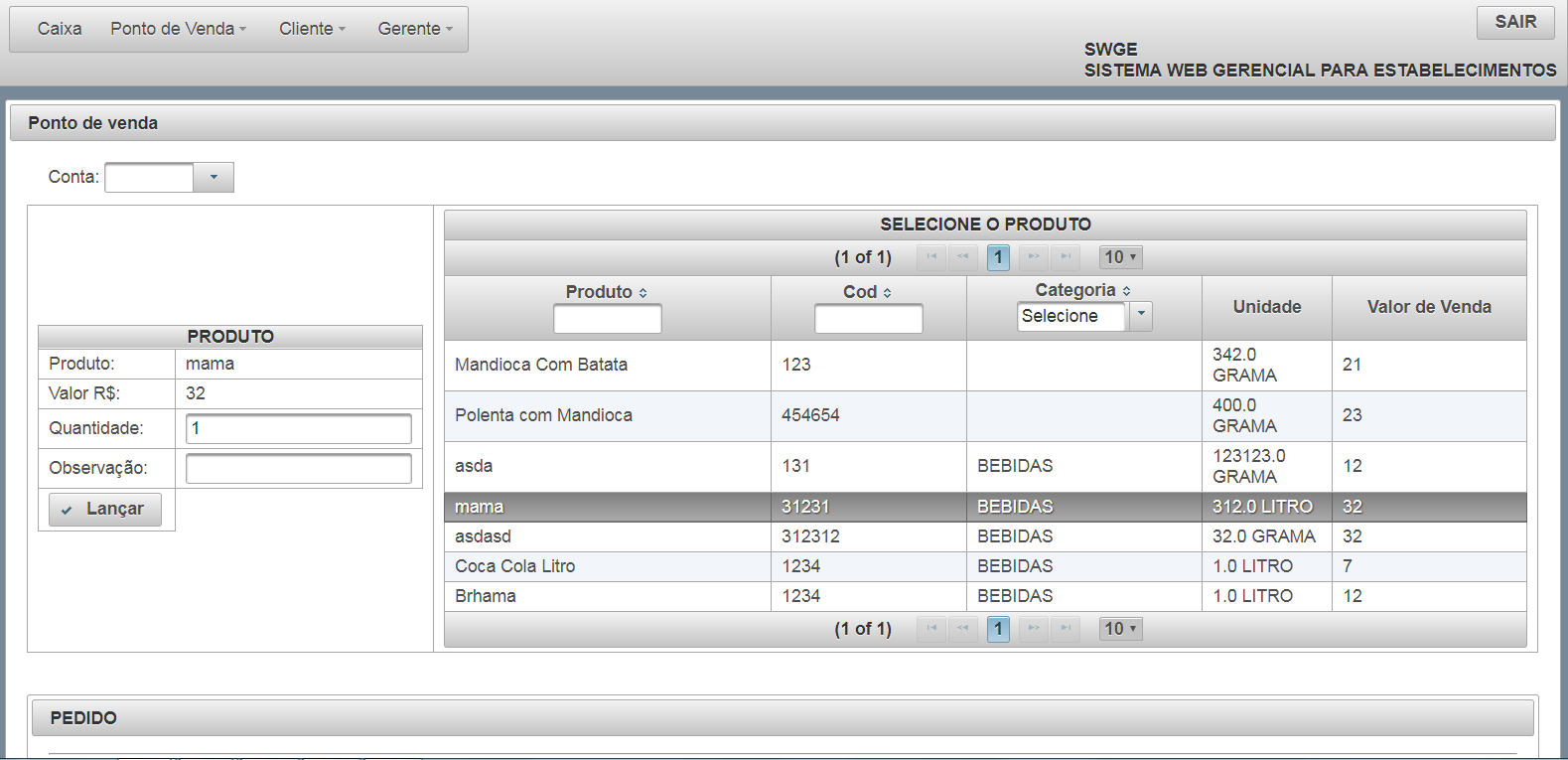The image size is (1568, 760).
Task: Click the Unidade column header
Action: (x=1267, y=307)
